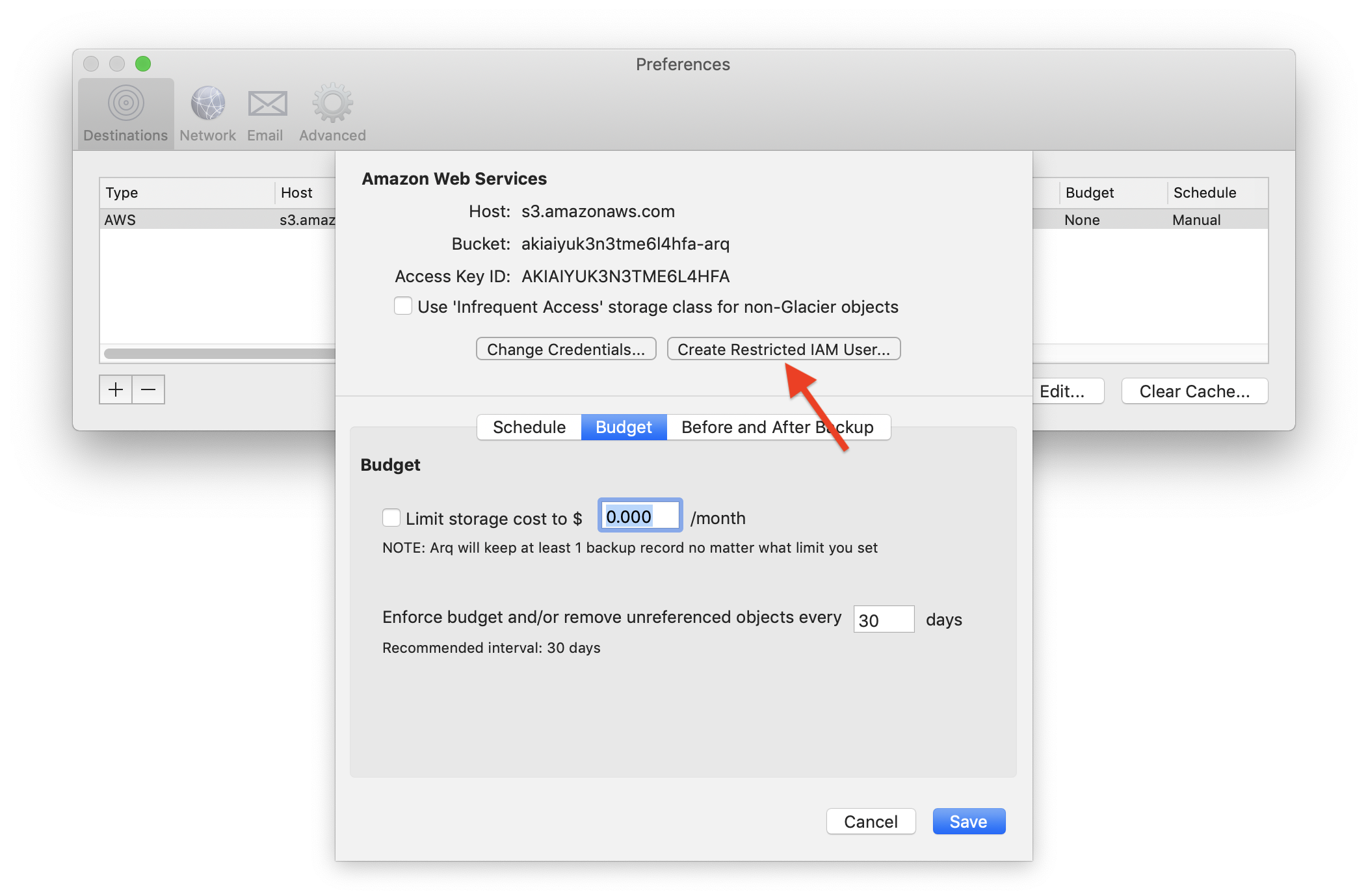Image resolution: width=1368 pixels, height=896 pixels.
Task: Click the Host column header
Action: pos(306,192)
